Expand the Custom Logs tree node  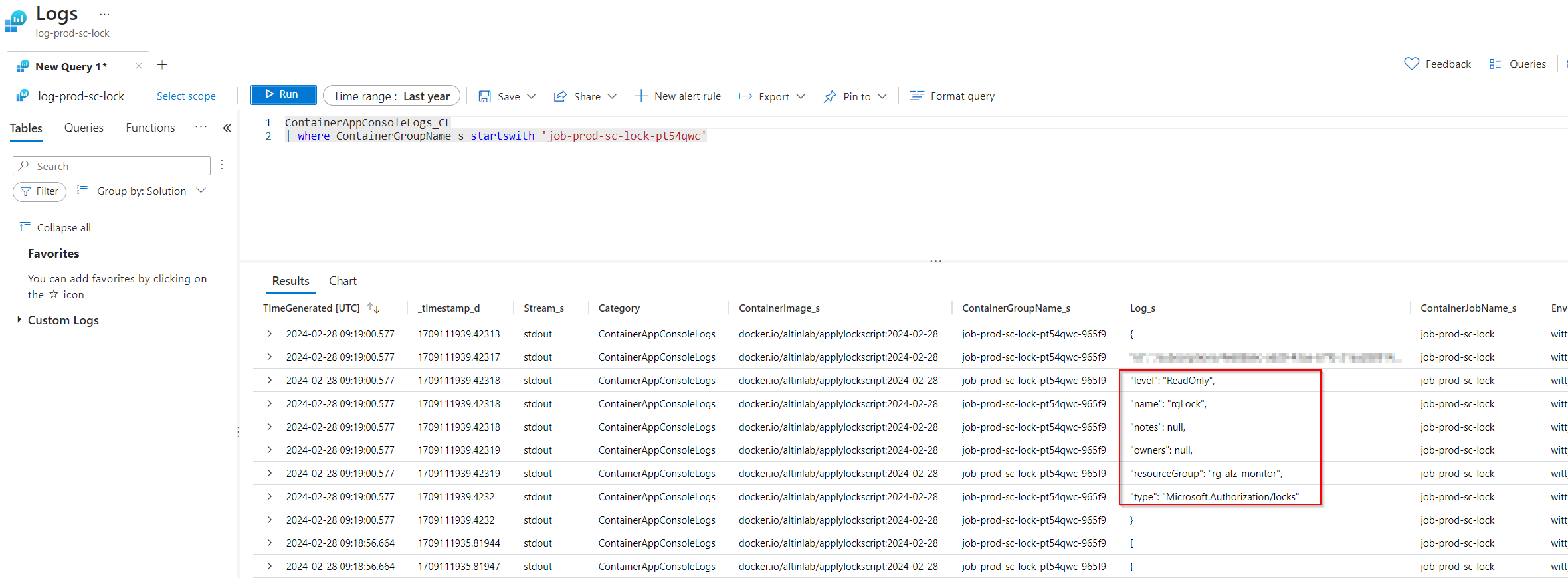coord(19,320)
